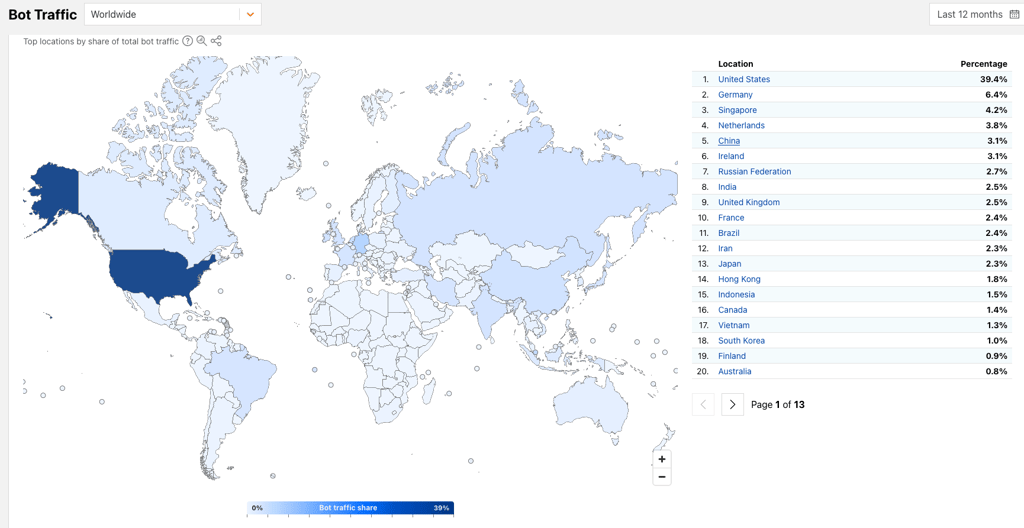The width and height of the screenshot is (1024, 528).
Task: Open the Worldwide location dropdown
Action: 172,14
